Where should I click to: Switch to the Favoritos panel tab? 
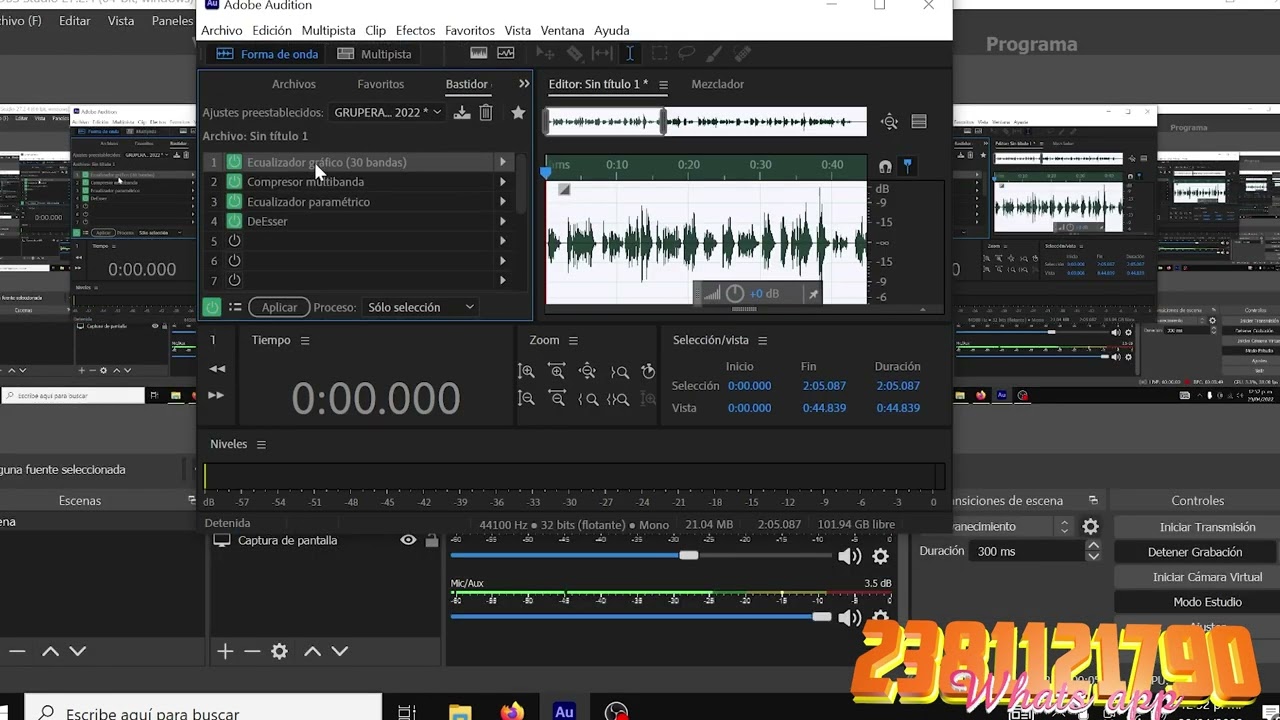pyautogui.click(x=381, y=84)
